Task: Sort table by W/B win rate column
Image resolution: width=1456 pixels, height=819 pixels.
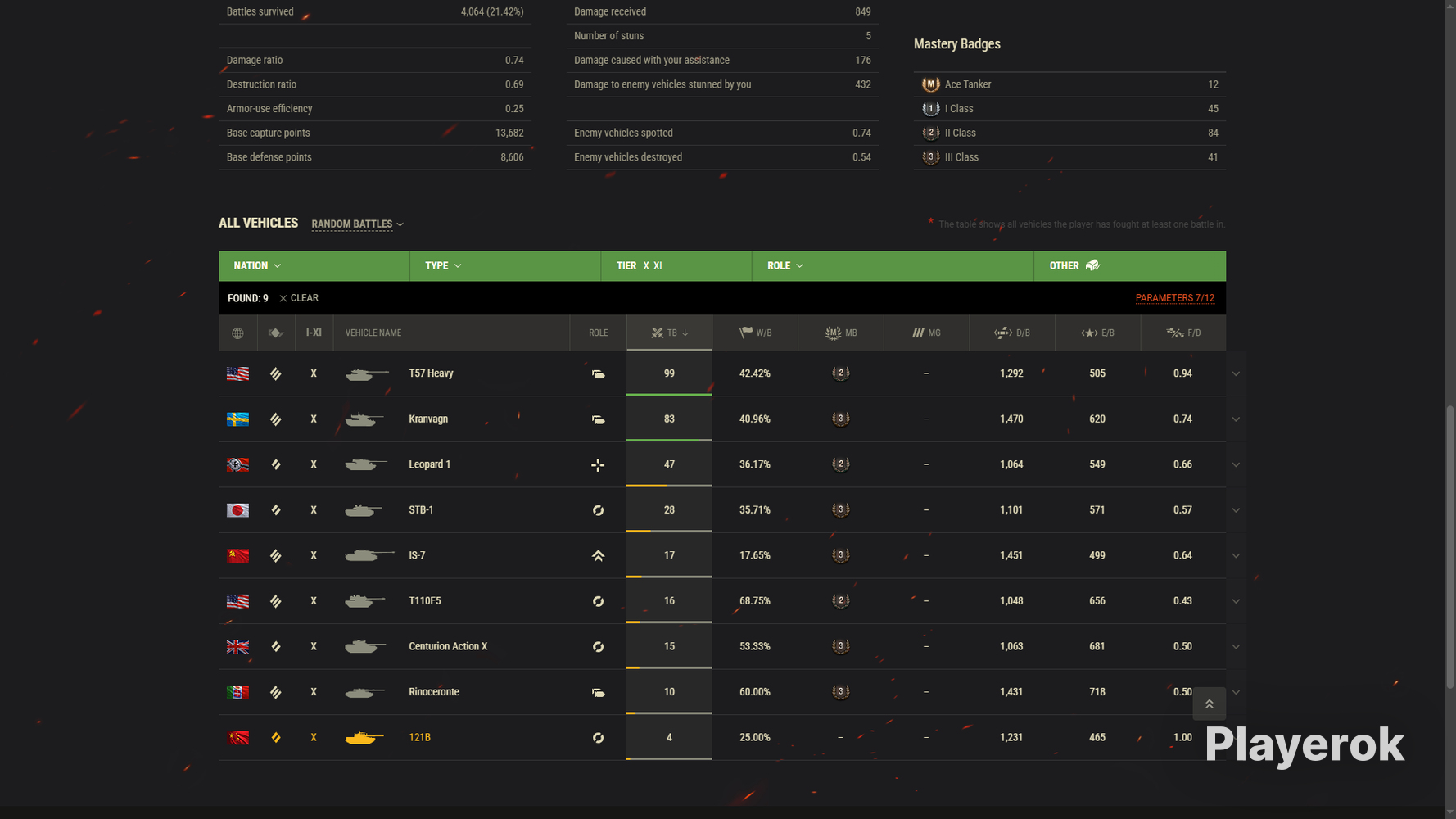Action: click(755, 333)
